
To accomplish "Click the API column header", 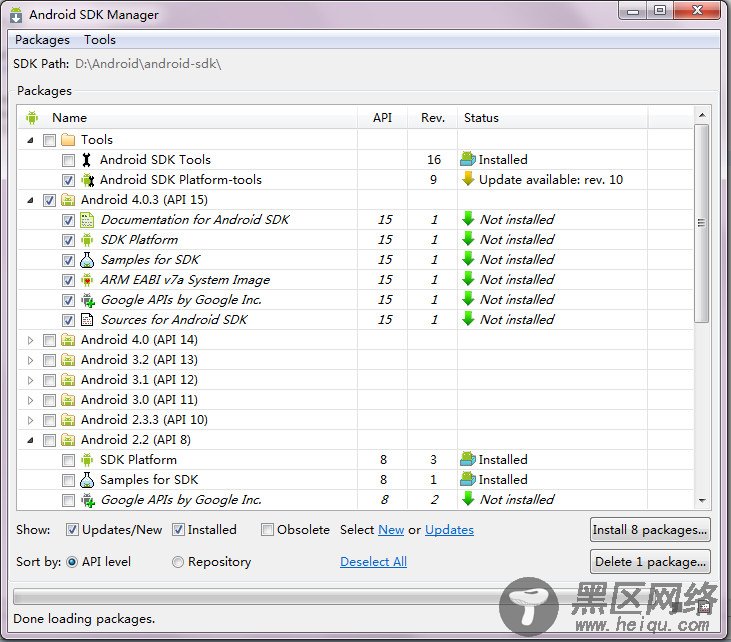I will [x=382, y=117].
